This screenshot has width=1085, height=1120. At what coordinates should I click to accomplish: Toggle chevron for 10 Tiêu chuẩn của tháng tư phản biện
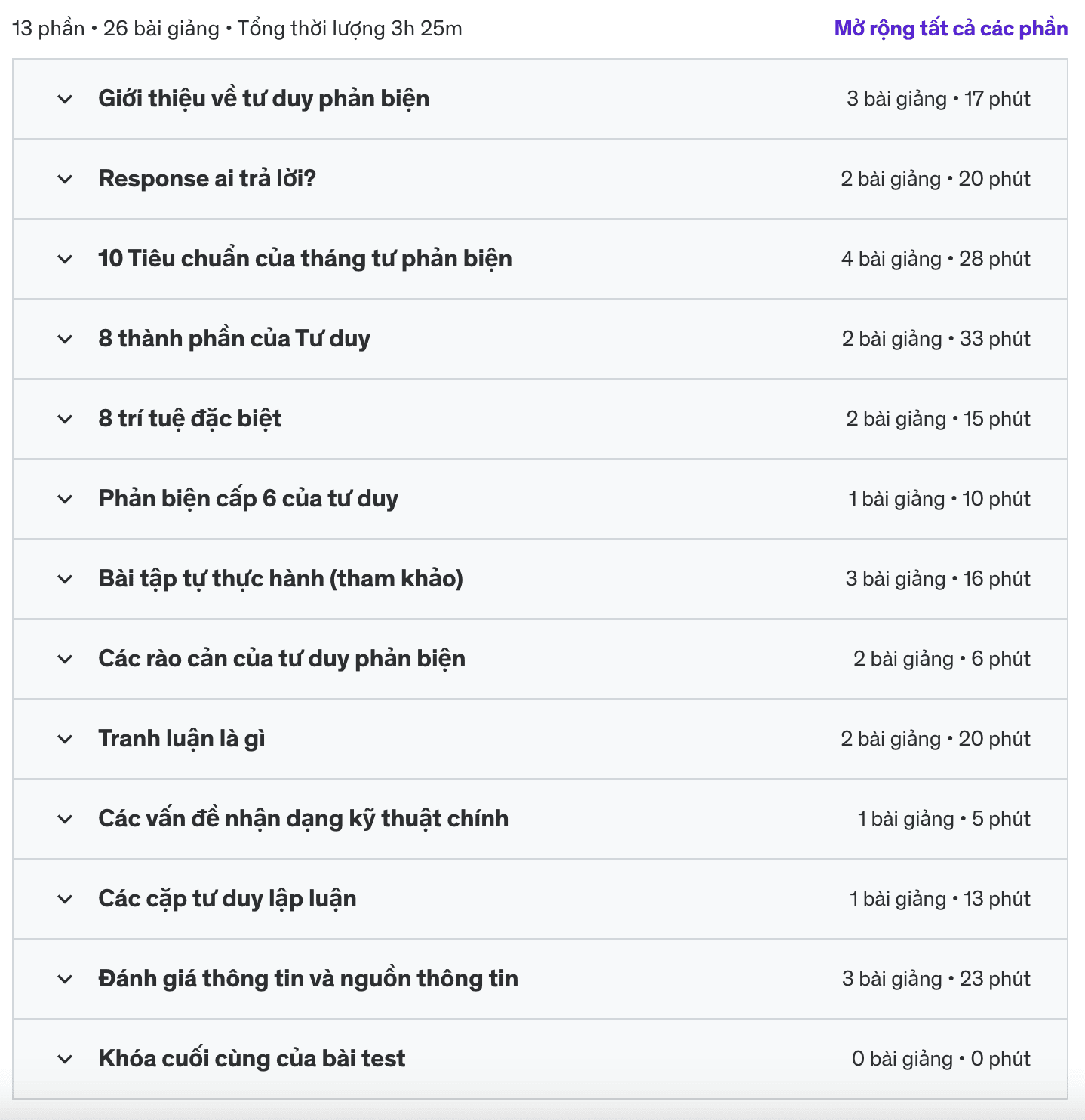point(66,259)
